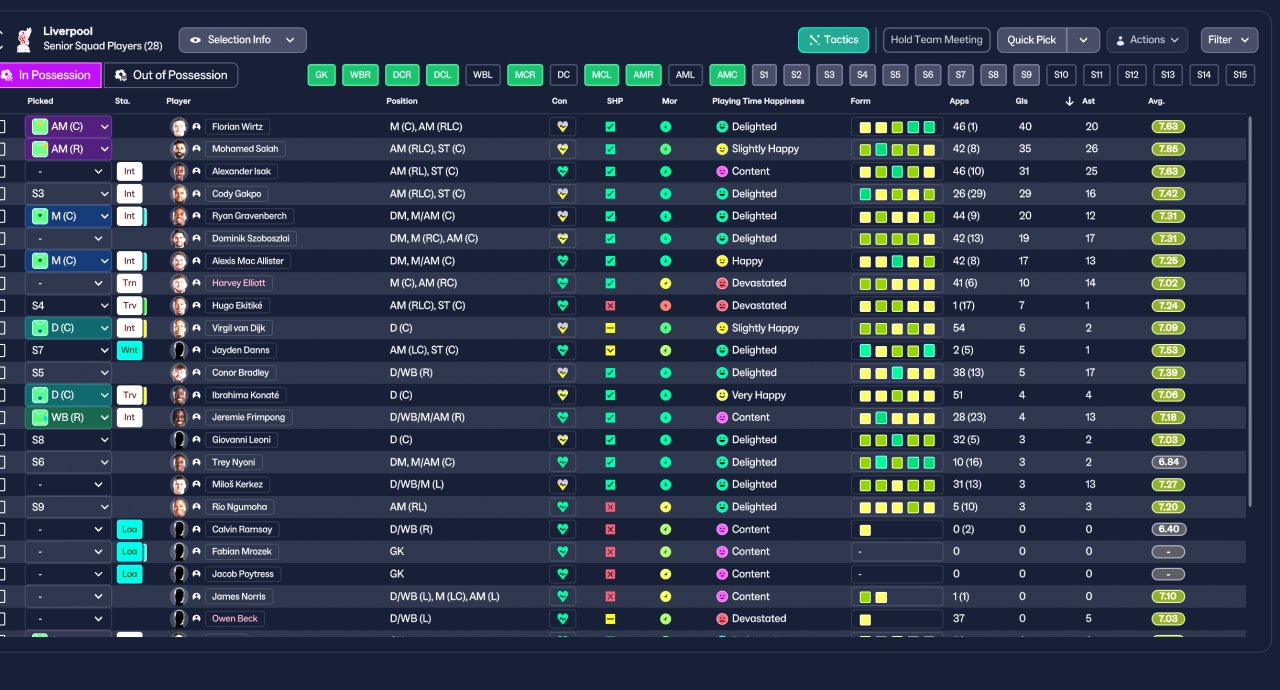Expand the arrow next to Quick Pick
This screenshot has height=690, width=1280.
click(1083, 40)
